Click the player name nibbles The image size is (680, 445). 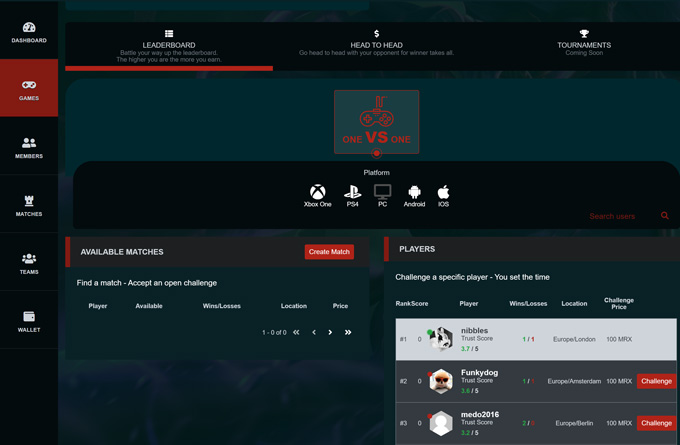point(474,330)
